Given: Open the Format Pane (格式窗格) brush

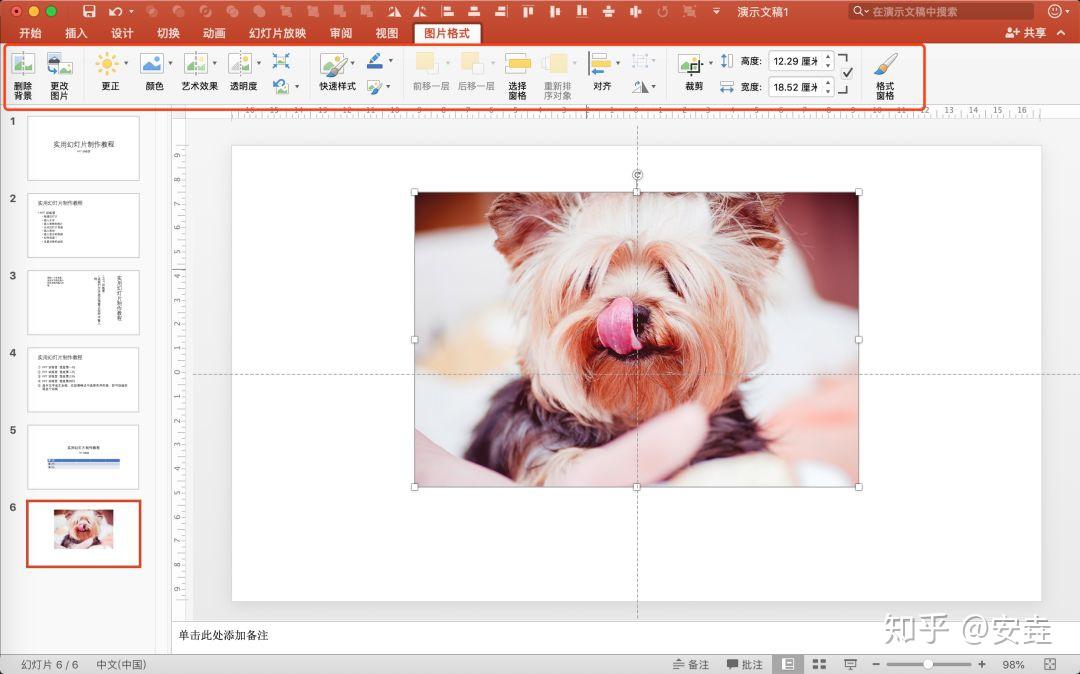Looking at the screenshot, I should [x=886, y=65].
